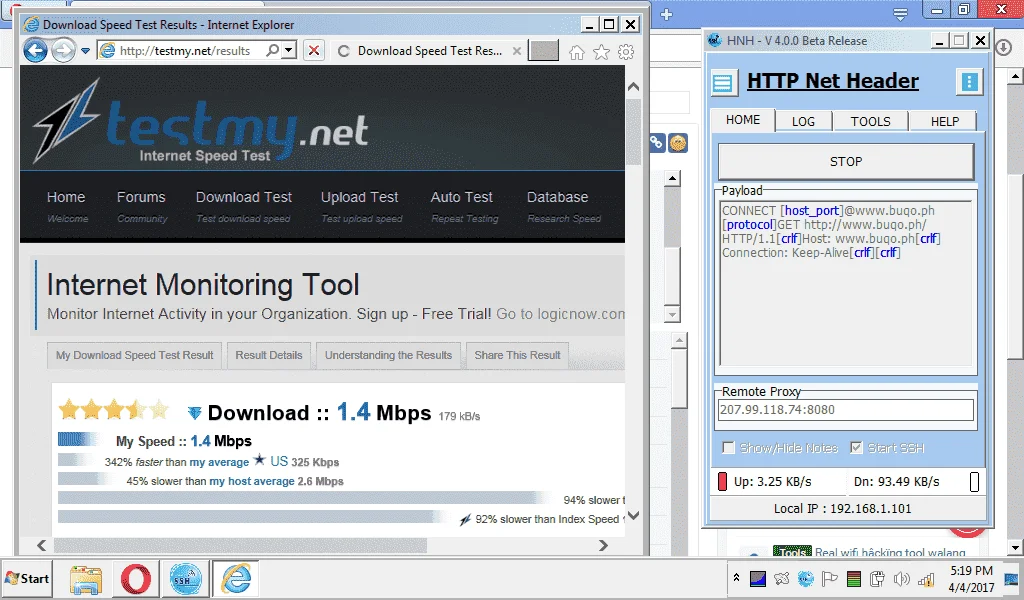The height and width of the screenshot is (600, 1024).
Task: Expand the IE address bar dropdown
Action: pos(289,50)
